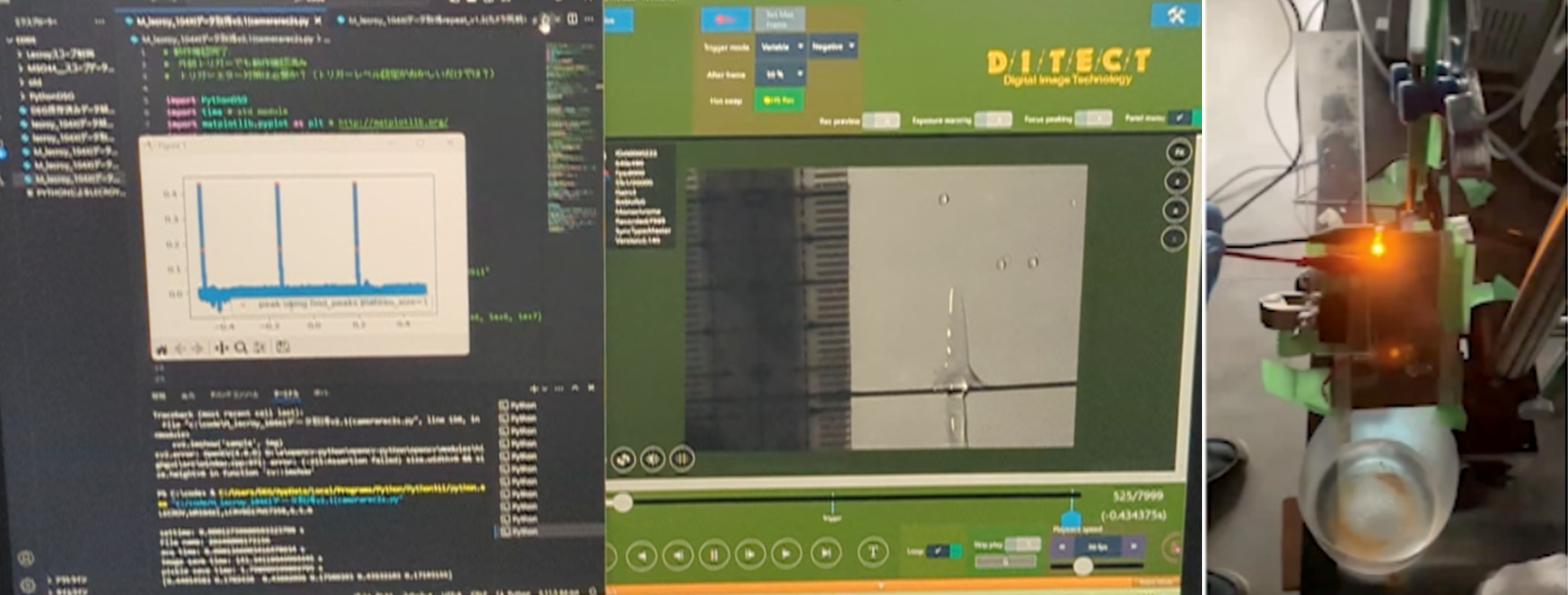Toggle the Rec preview switch
This screenshot has width=1568, height=595.
point(880,121)
